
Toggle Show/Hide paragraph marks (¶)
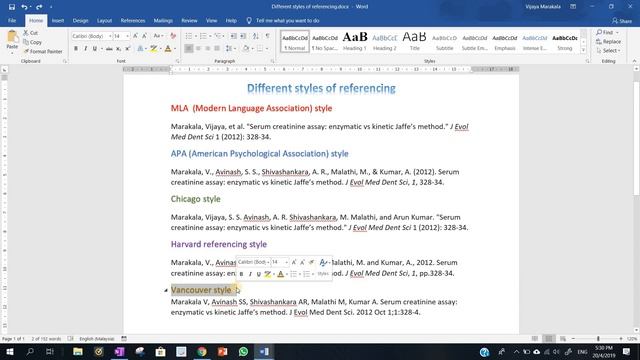[268, 36]
